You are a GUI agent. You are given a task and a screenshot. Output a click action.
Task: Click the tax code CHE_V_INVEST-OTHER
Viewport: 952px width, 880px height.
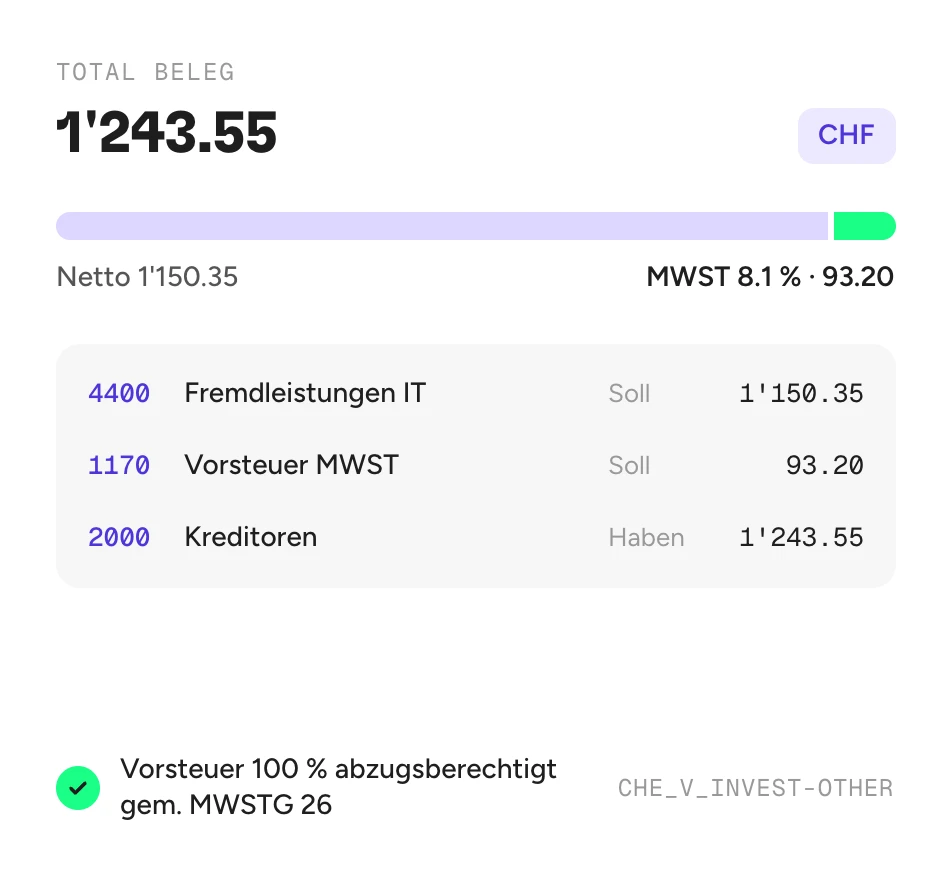coord(756,788)
